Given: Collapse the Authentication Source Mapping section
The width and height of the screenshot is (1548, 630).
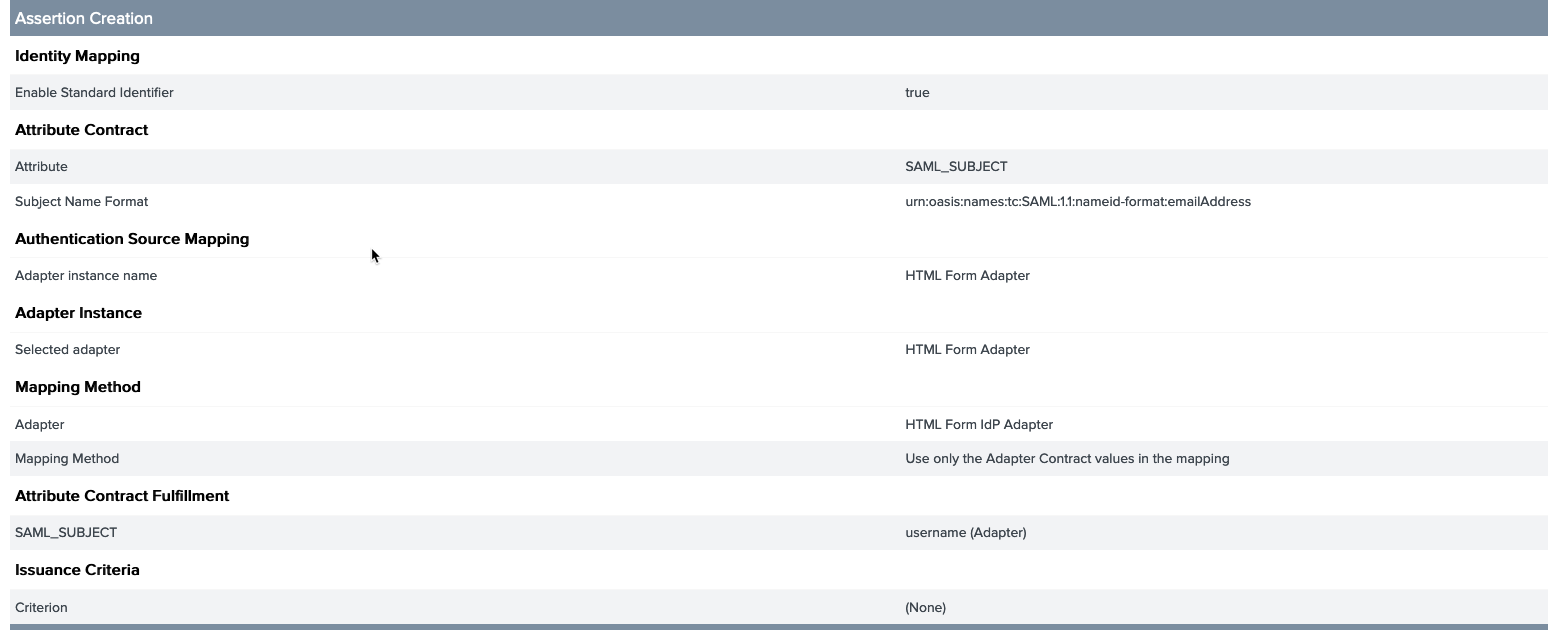Looking at the screenshot, I should tap(131, 239).
